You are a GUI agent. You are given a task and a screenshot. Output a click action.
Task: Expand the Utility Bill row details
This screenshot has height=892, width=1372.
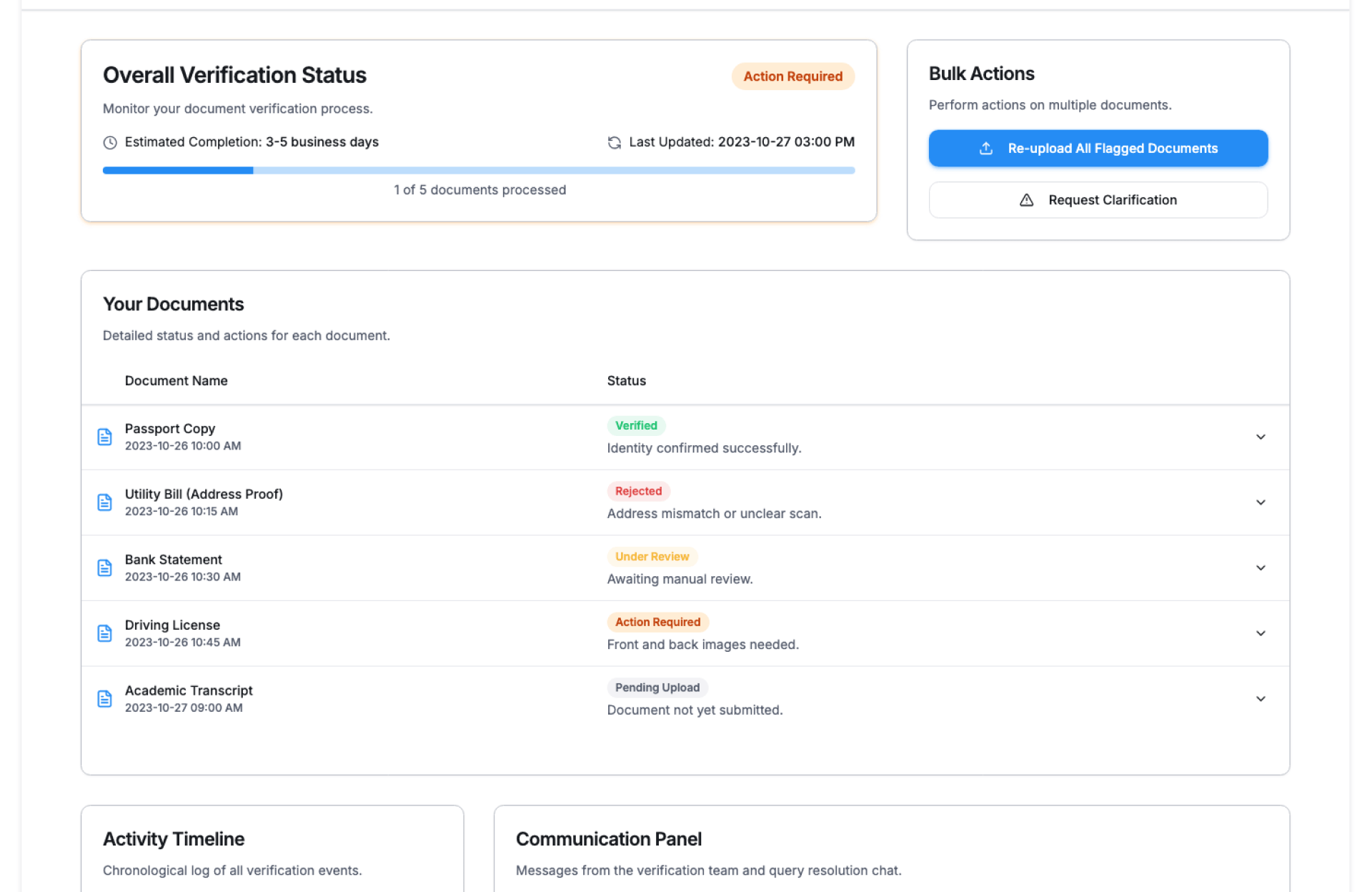1261,502
